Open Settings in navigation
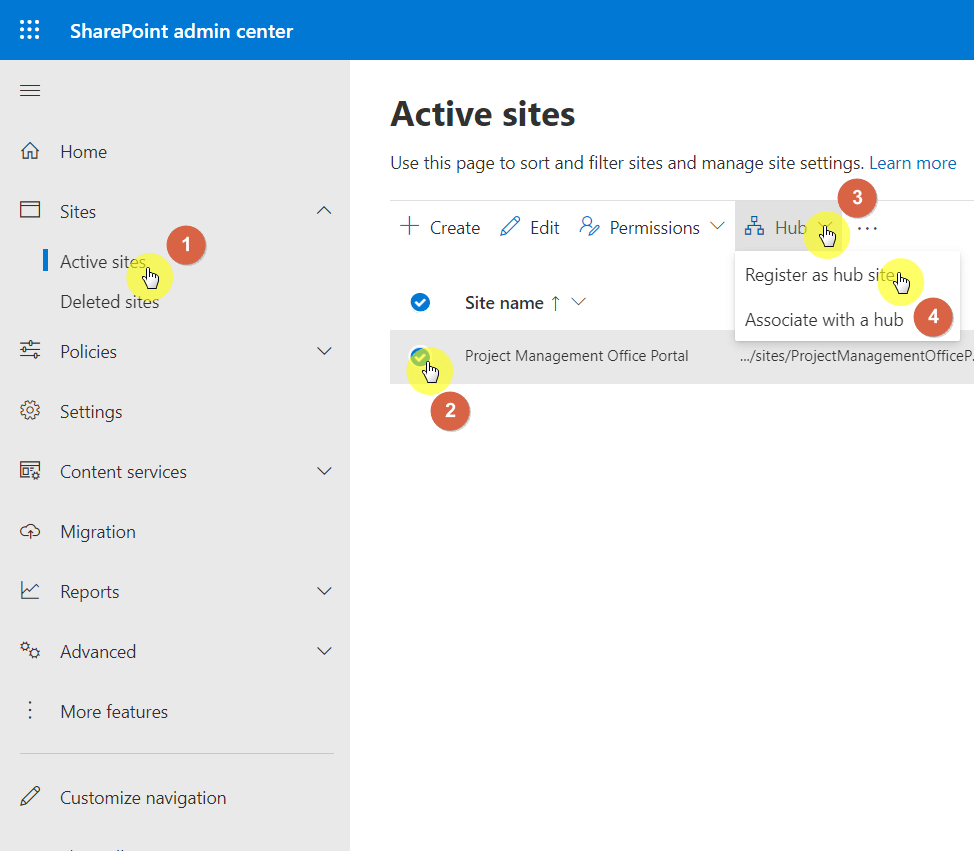The width and height of the screenshot is (974, 851). (91, 411)
